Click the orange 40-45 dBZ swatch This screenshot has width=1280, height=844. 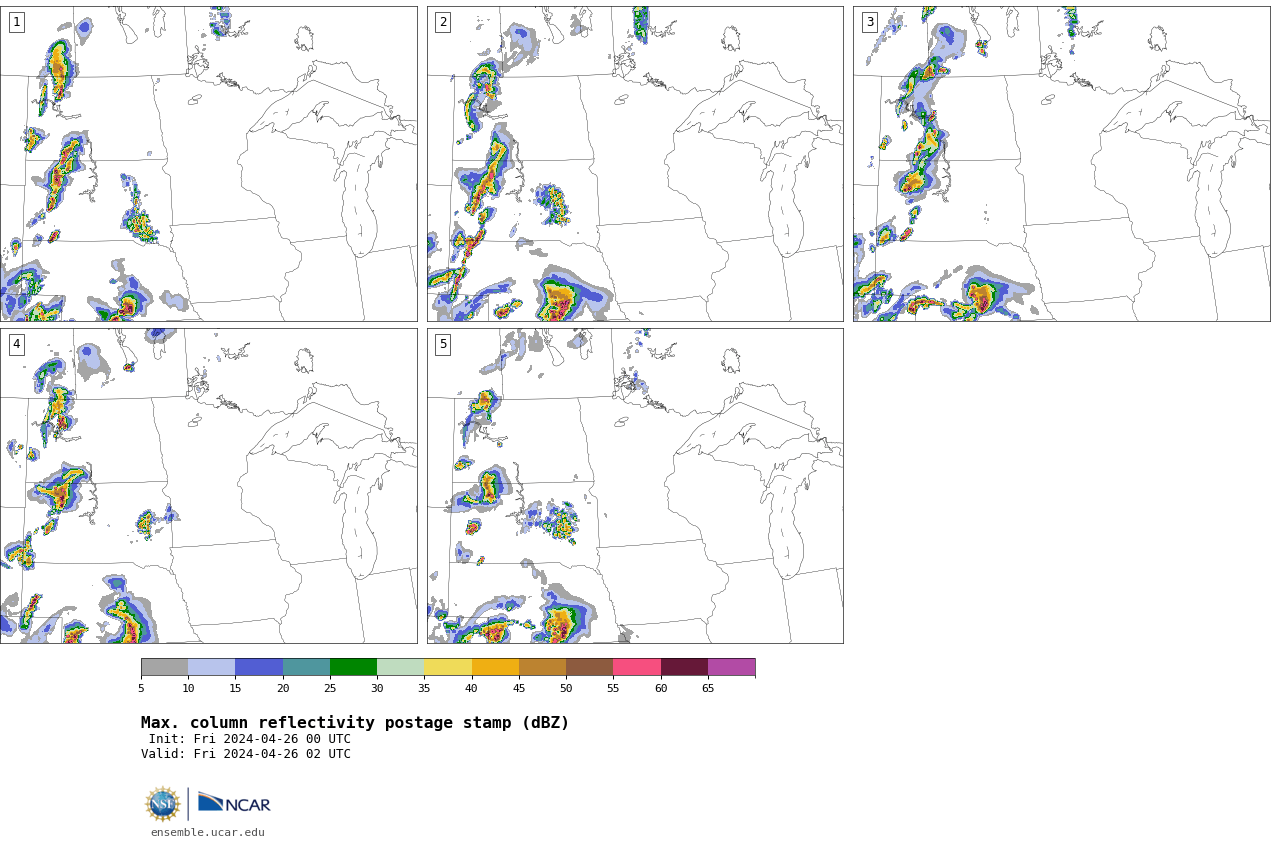[495, 667]
